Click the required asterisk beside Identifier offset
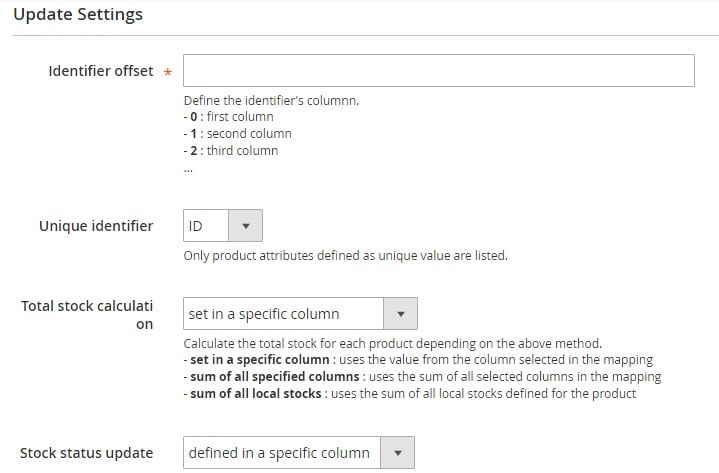This screenshot has width=719, height=473. point(168,72)
